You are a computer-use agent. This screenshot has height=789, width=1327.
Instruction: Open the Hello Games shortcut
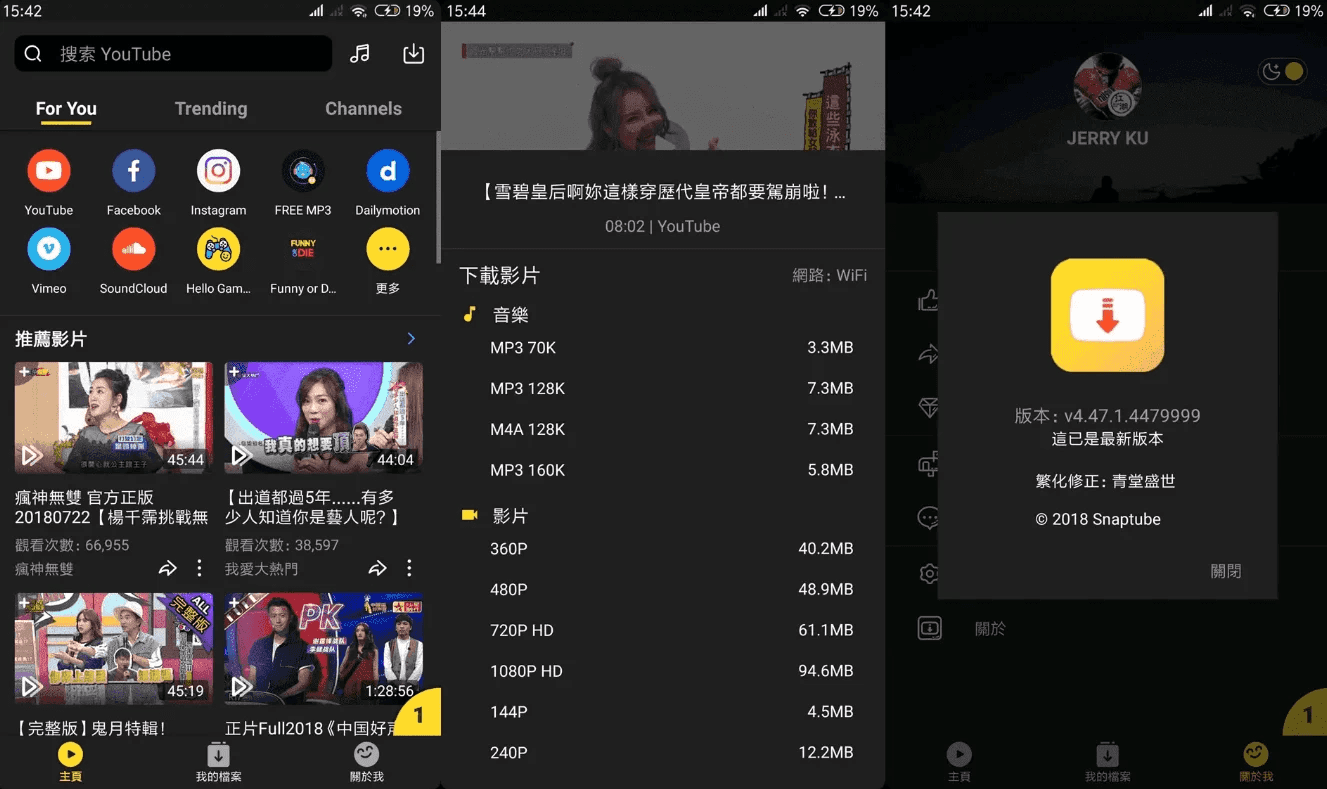tap(218, 249)
